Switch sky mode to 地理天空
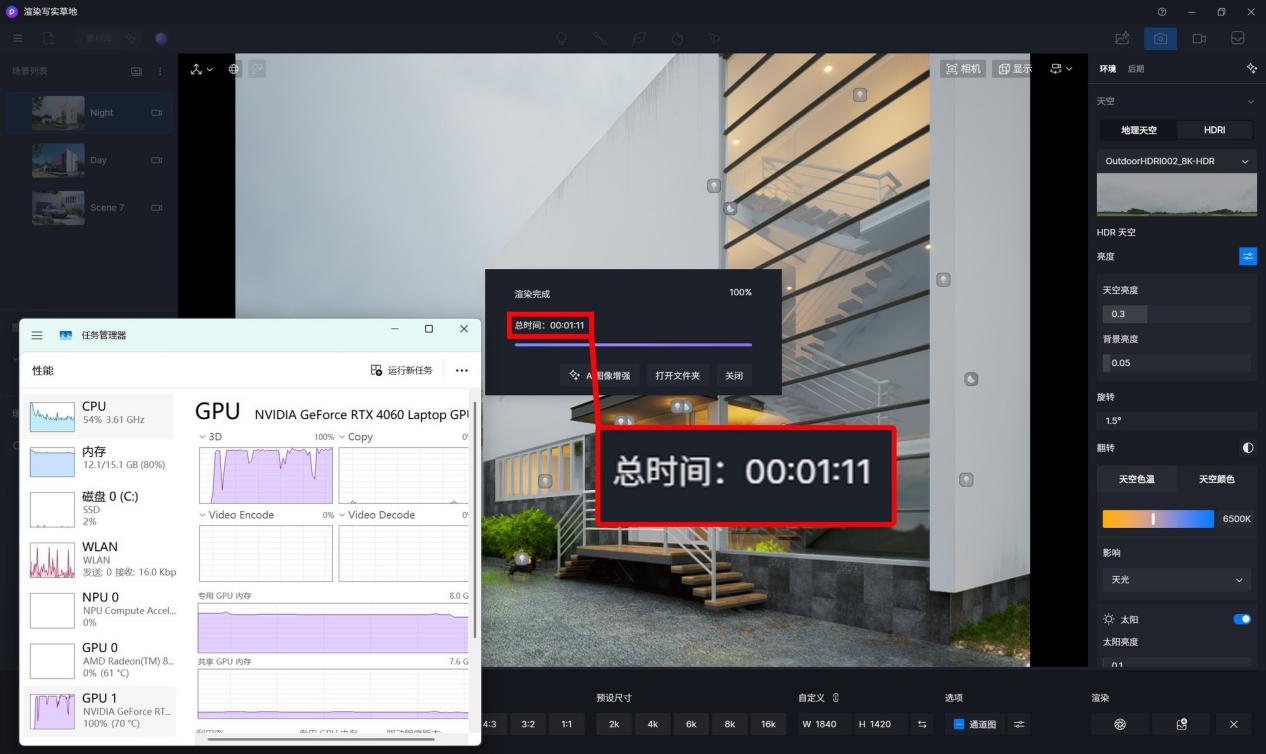 (x=1138, y=130)
